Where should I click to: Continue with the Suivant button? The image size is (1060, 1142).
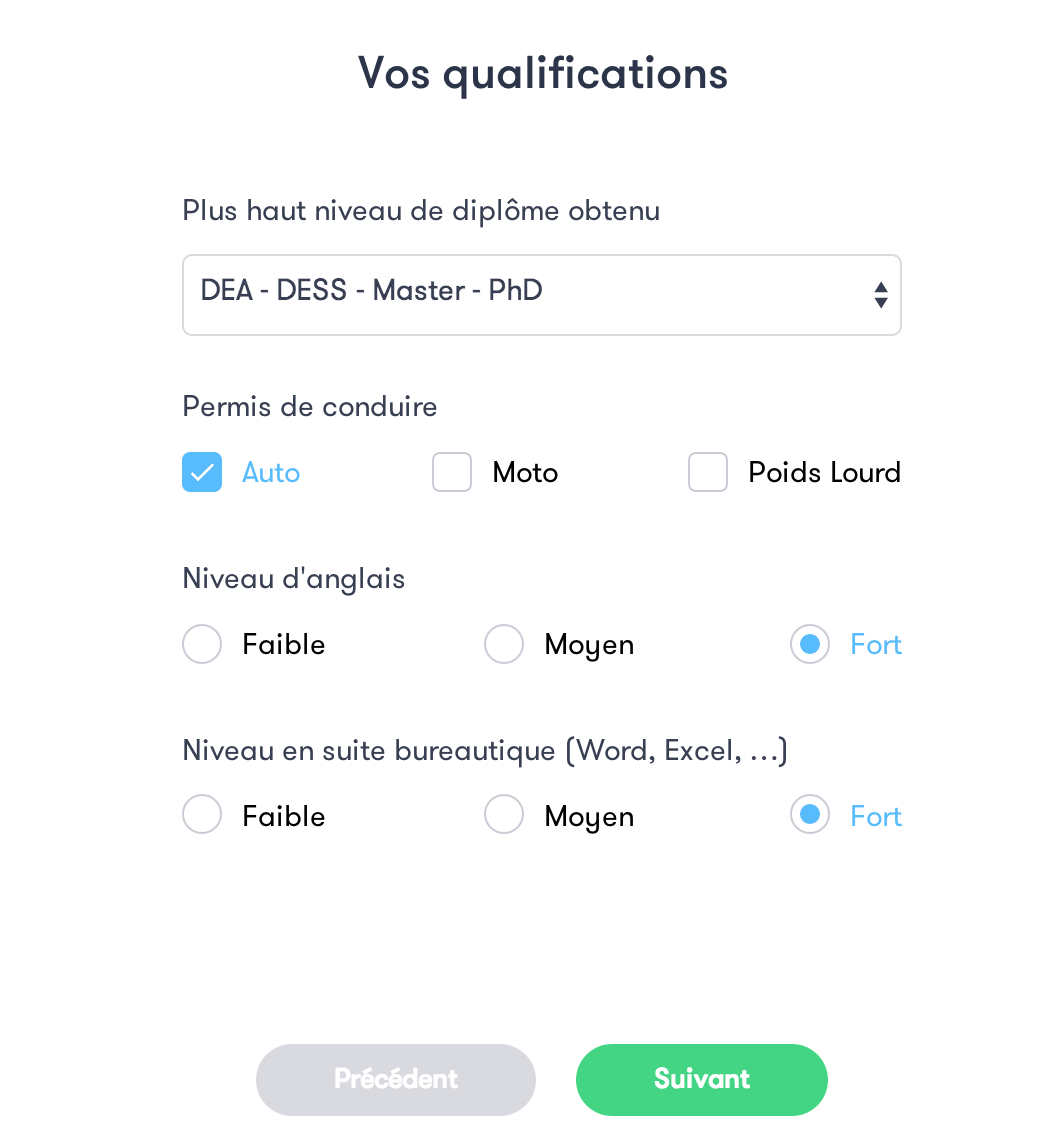pos(702,1079)
